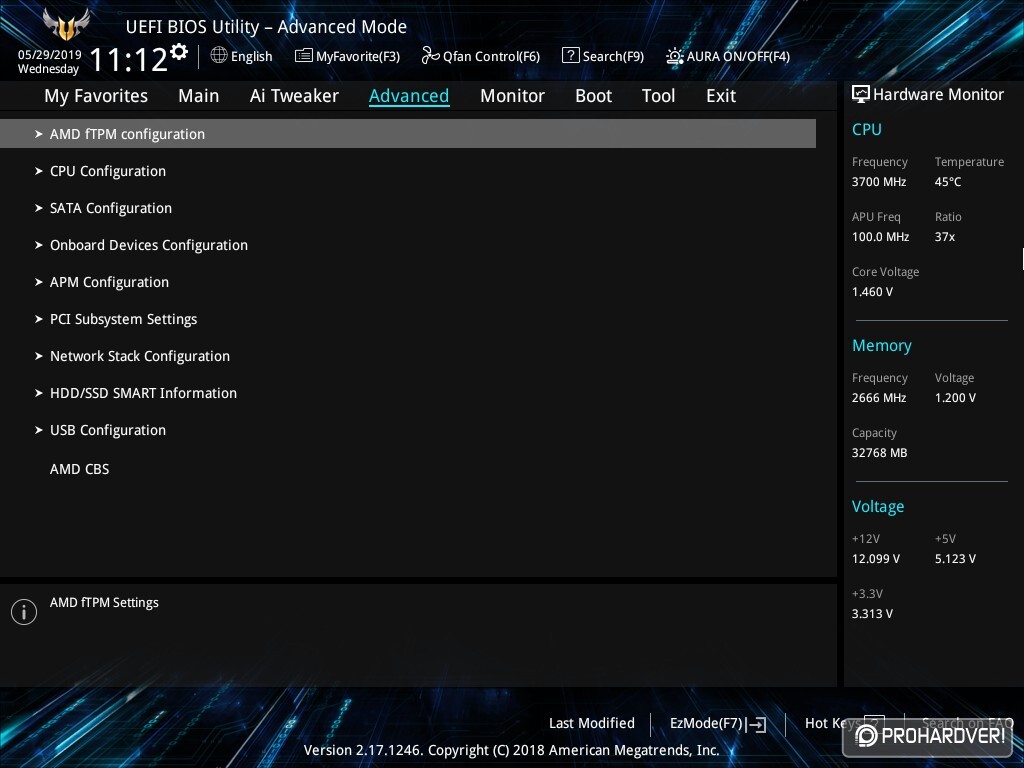The image size is (1024, 768).
Task: Open the Boot tab
Action: pos(593,96)
